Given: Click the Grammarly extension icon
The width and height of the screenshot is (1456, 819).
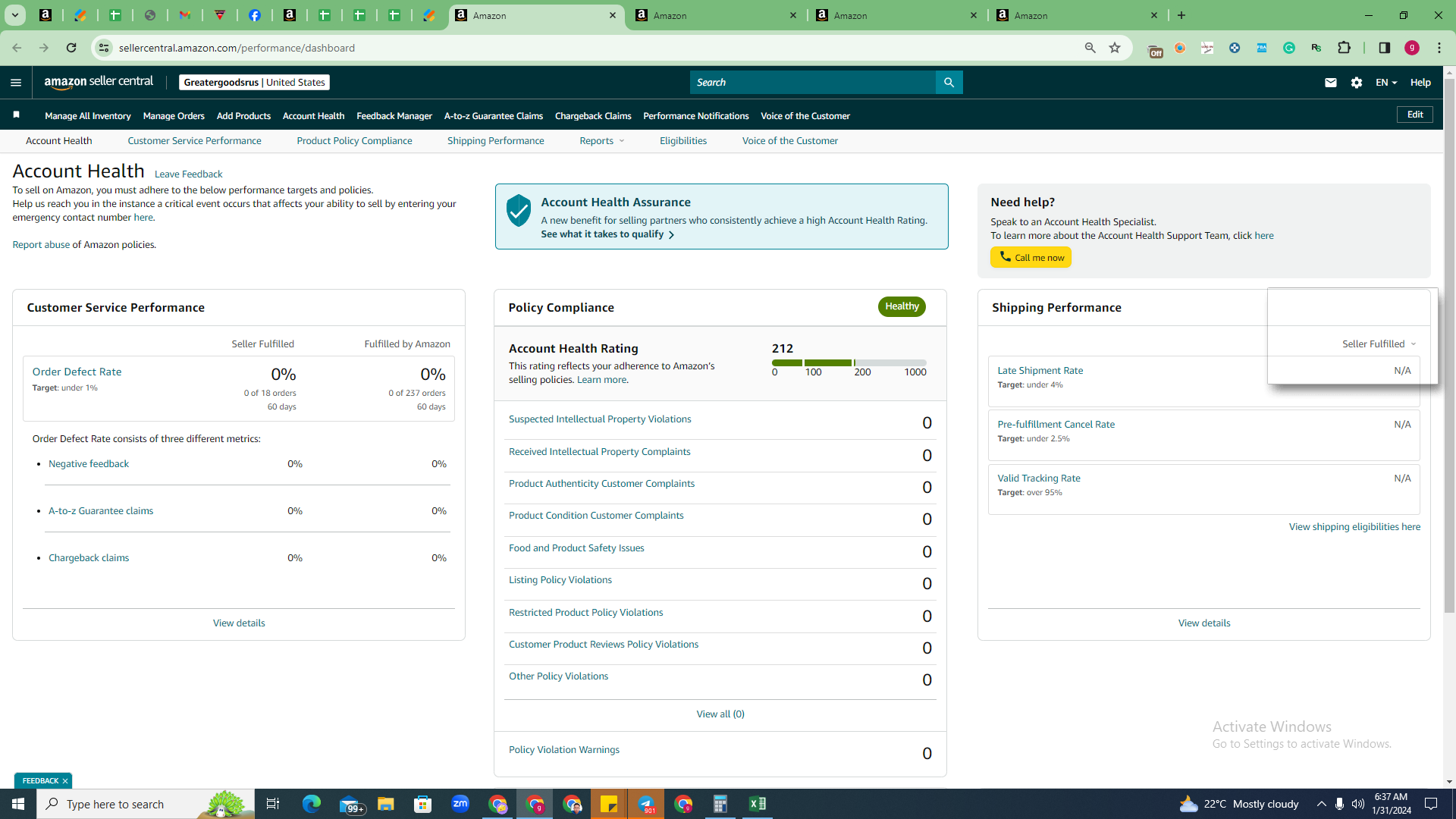Looking at the screenshot, I should [1289, 48].
